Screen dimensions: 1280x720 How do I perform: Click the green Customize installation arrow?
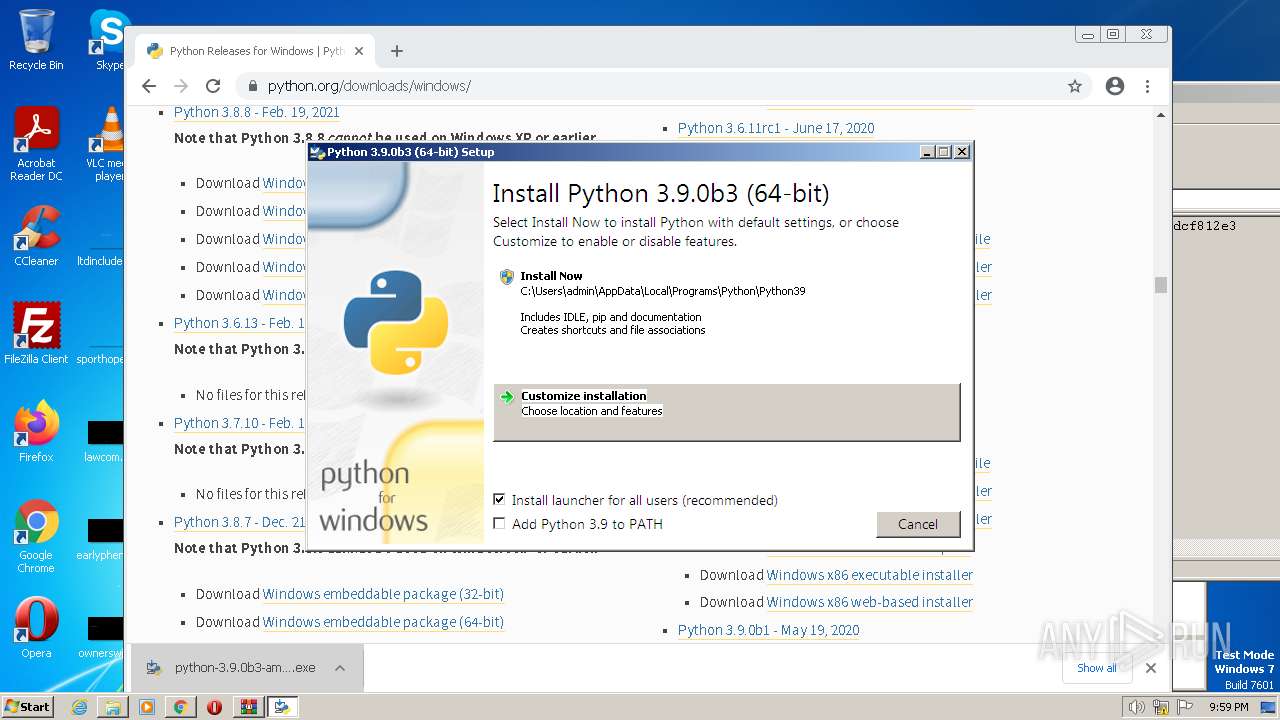coord(507,397)
